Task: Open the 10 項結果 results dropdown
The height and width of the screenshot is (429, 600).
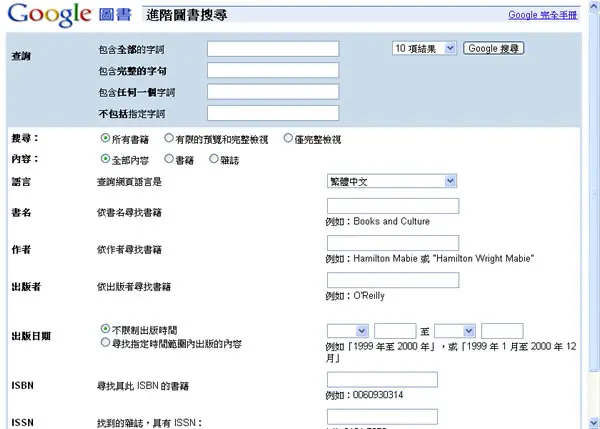Action: pyautogui.click(x=424, y=48)
